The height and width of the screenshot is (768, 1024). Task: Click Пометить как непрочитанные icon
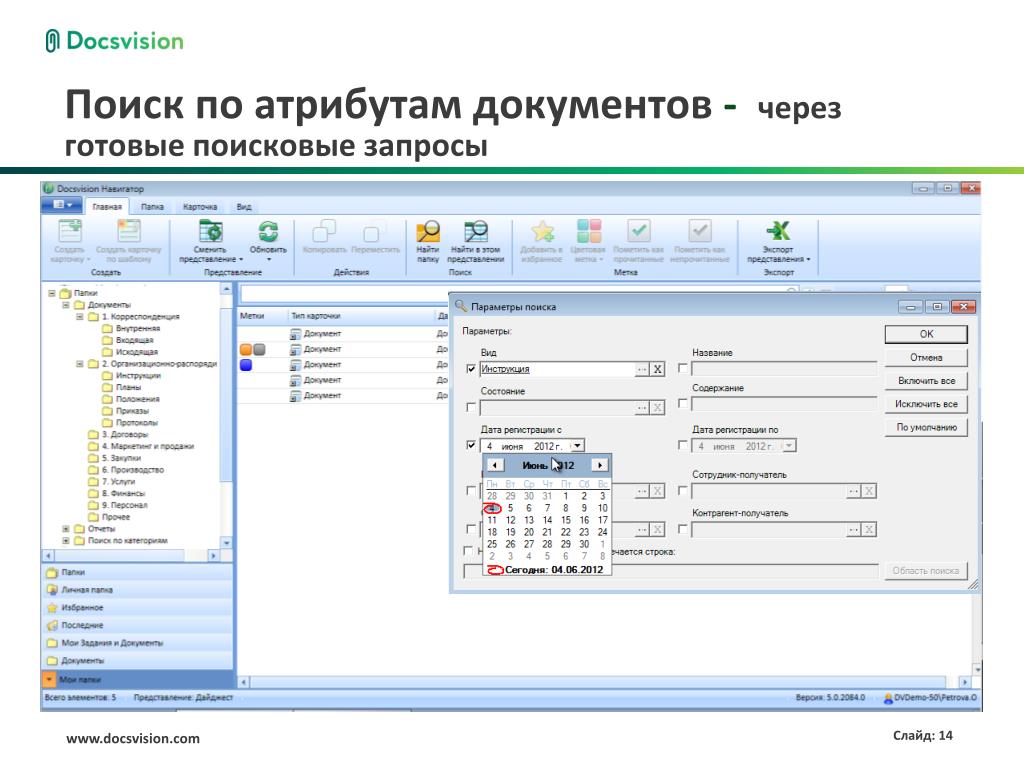click(x=699, y=232)
